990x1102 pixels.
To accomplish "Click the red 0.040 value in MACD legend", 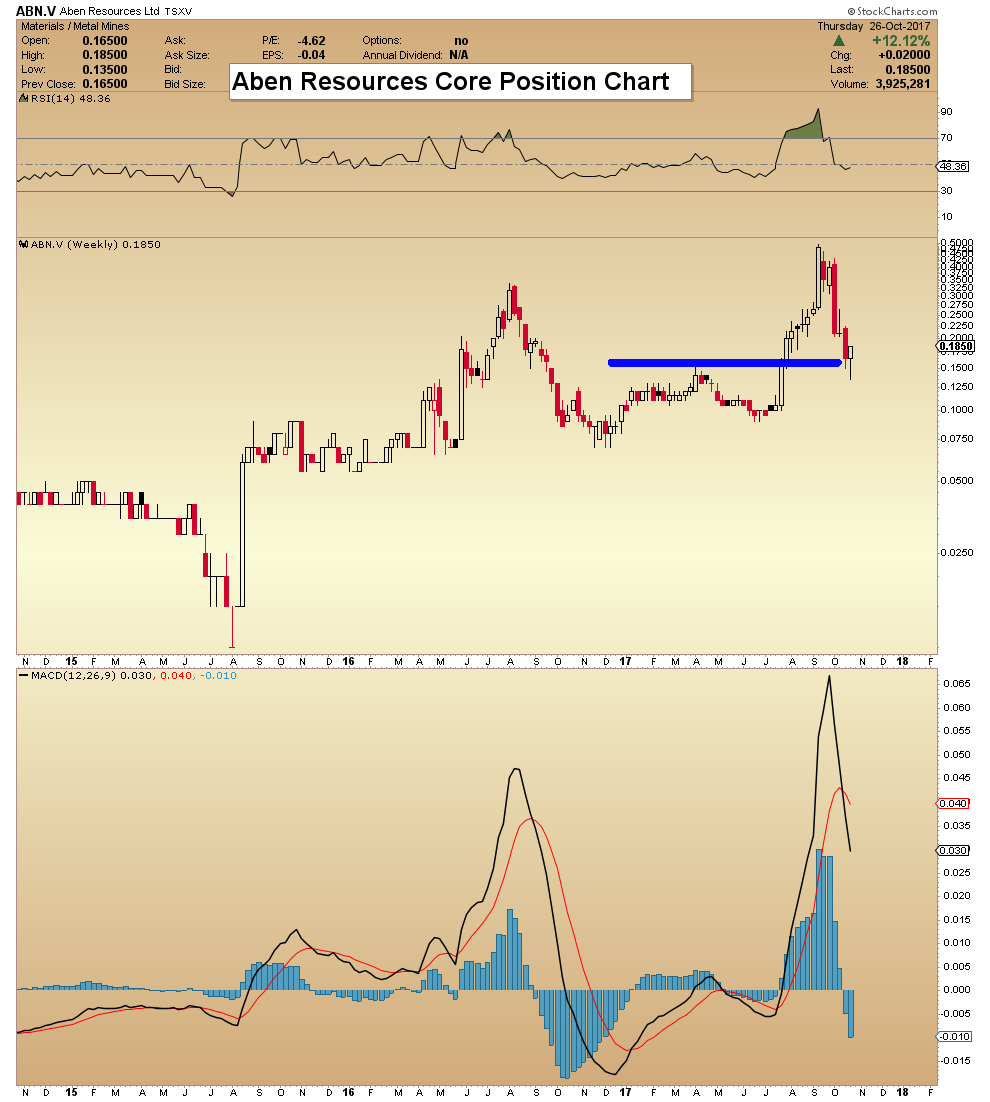I will tap(176, 676).
